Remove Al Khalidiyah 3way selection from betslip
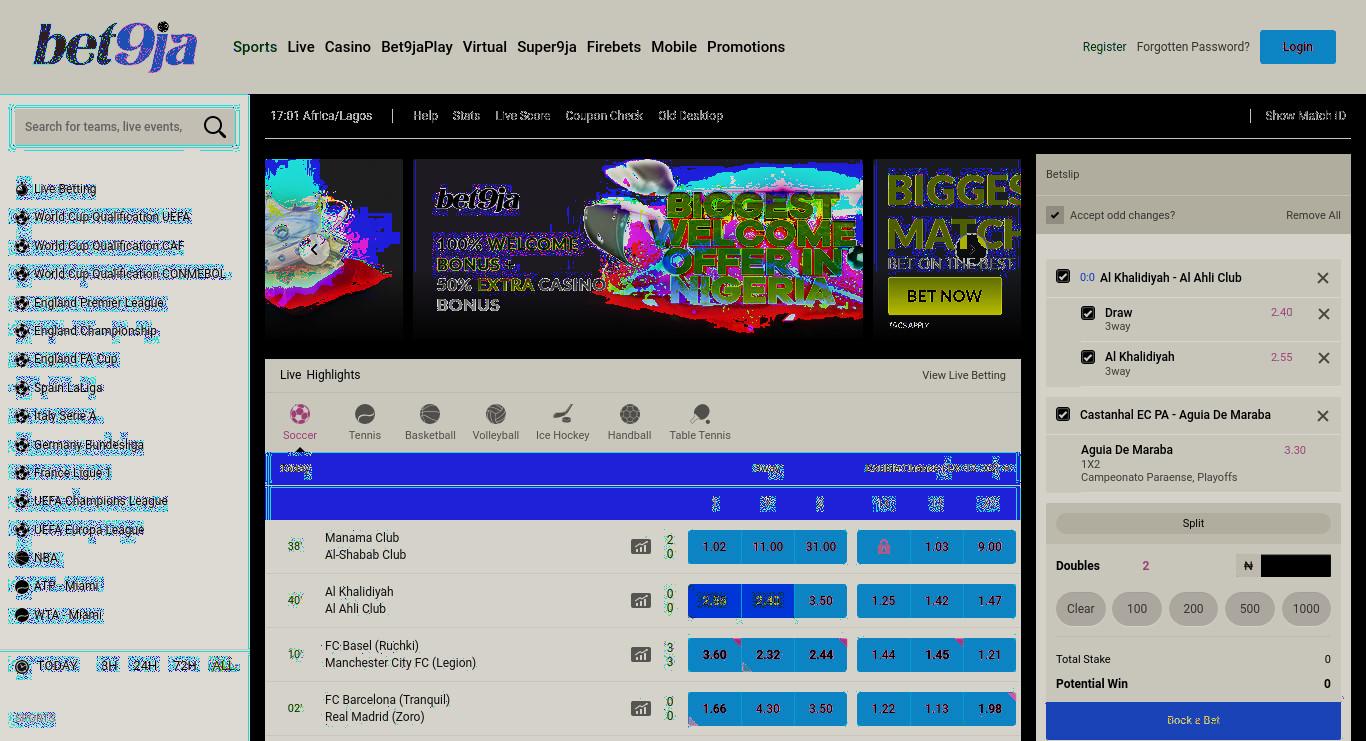 1324,358
